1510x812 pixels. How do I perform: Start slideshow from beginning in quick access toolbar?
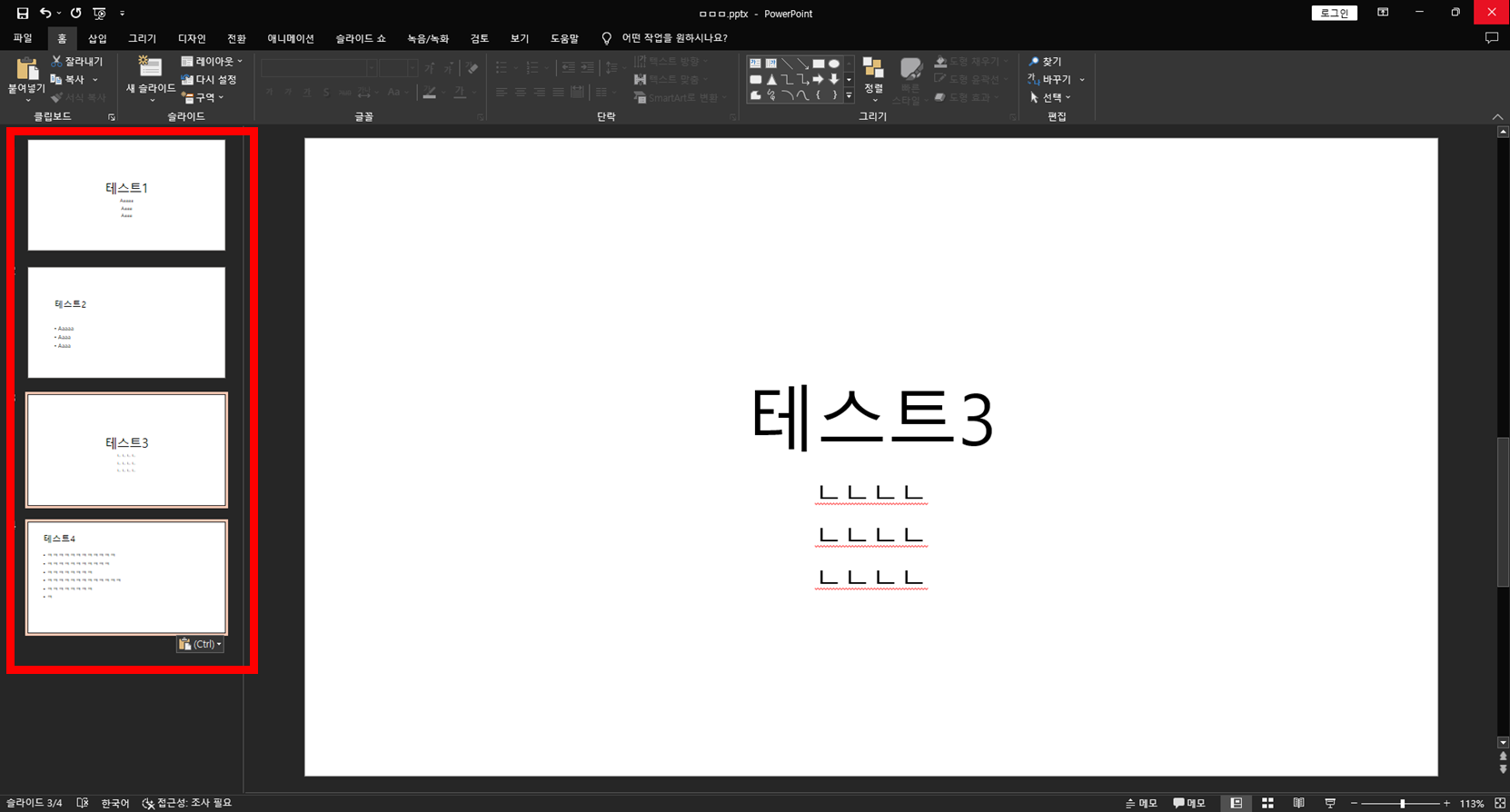click(x=100, y=14)
